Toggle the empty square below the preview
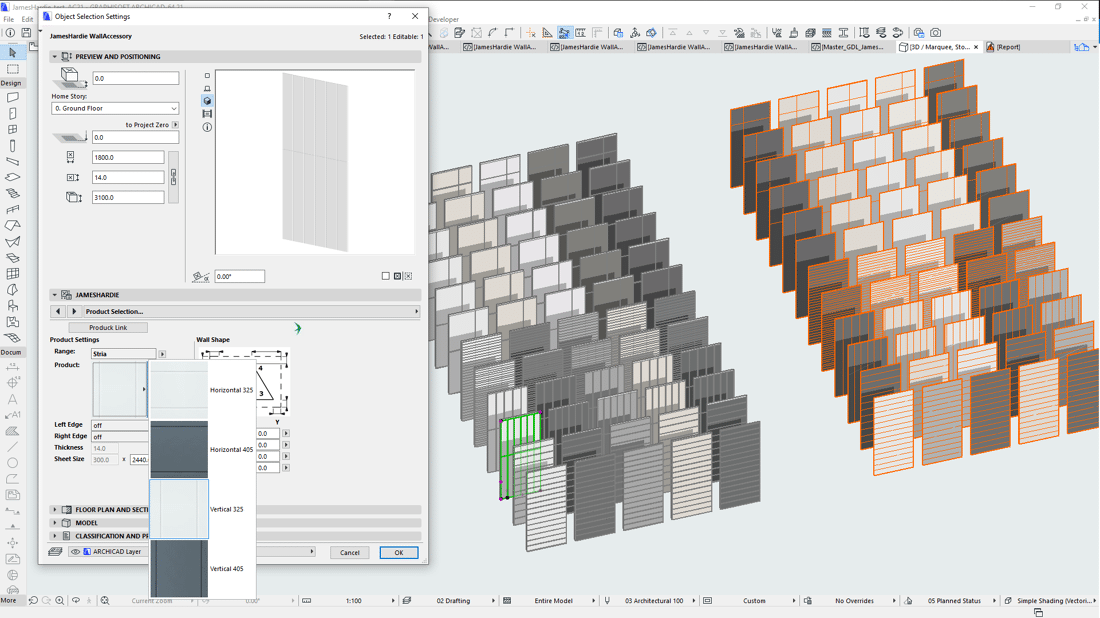This screenshot has width=1100, height=618. tap(386, 276)
